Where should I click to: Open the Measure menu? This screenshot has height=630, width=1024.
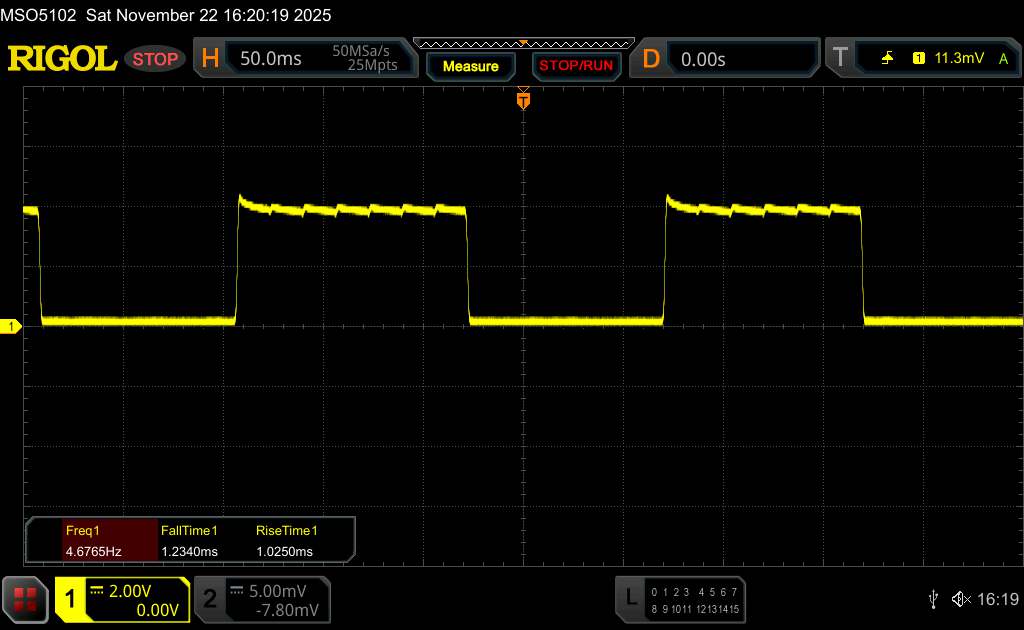(470, 66)
